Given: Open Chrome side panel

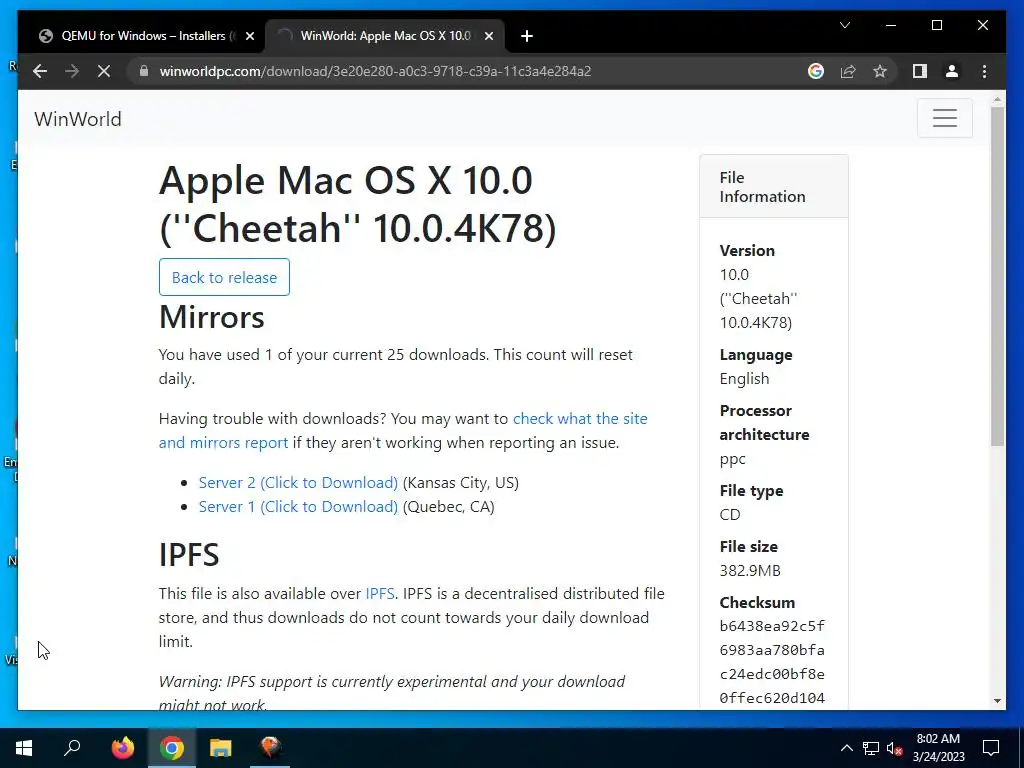Looking at the screenshot, I should point(920,71).
